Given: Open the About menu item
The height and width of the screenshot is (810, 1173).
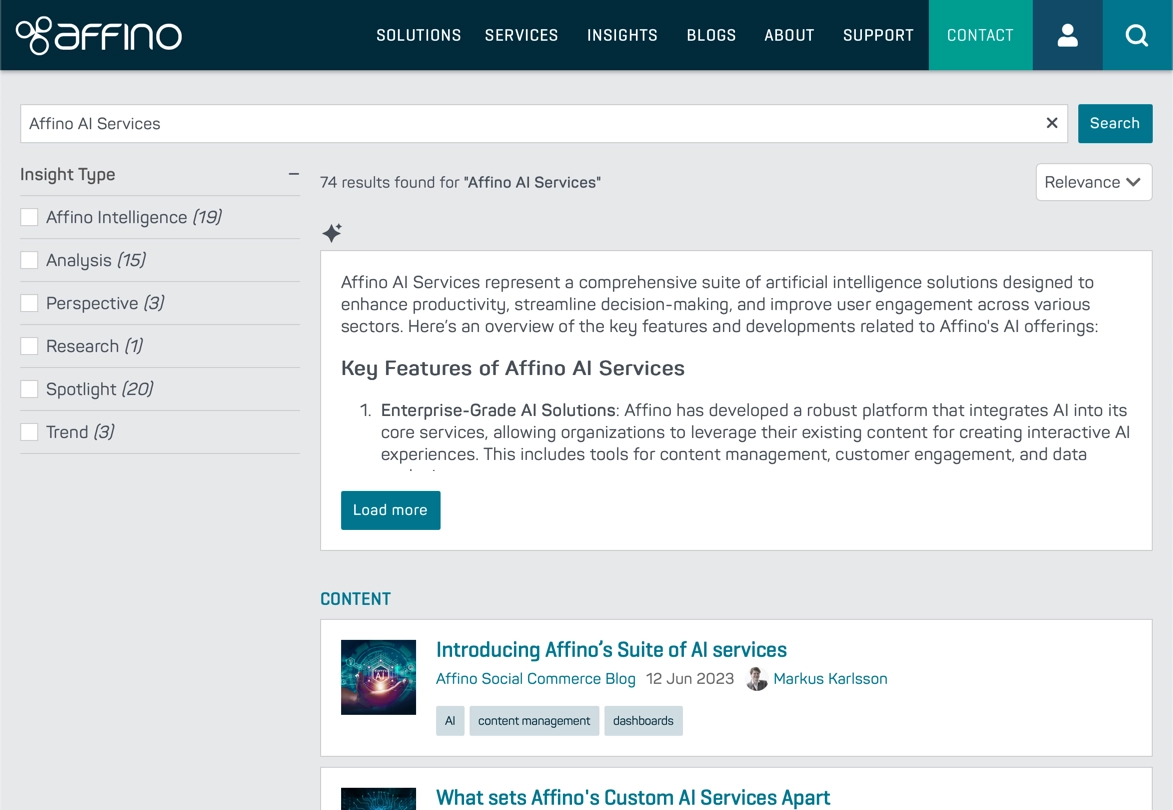Looking at the screenshot, I should 788,35.
